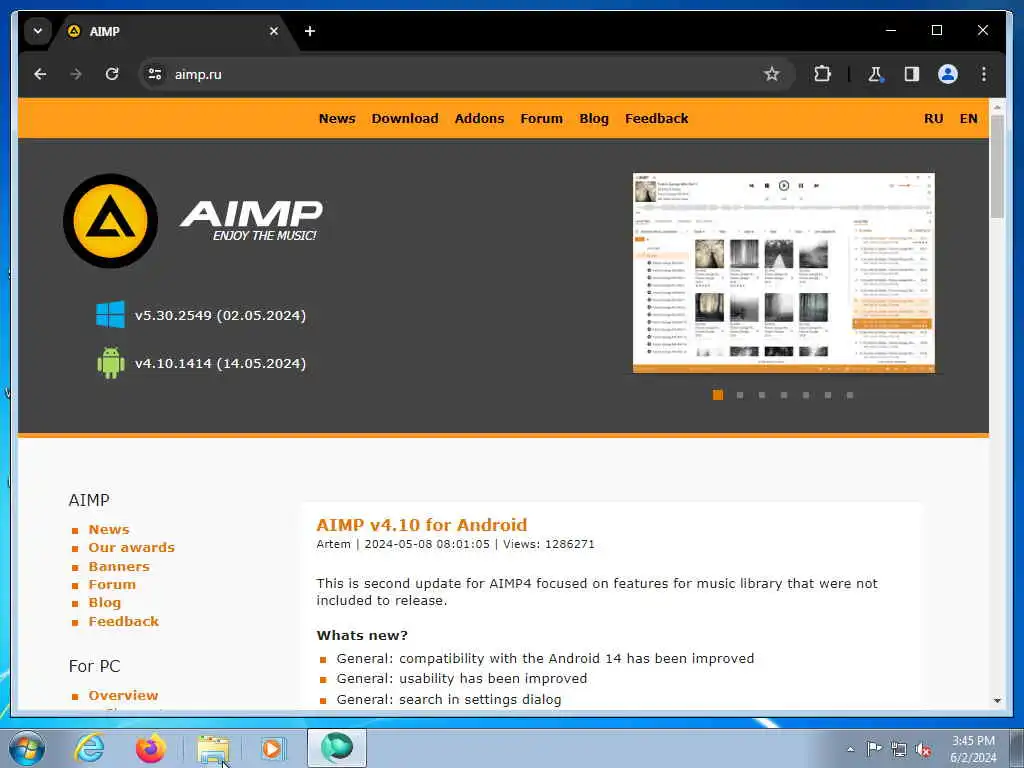Open Banners in the sidebar
This screenshot has height=768, width=1024.
pos(119,566)
